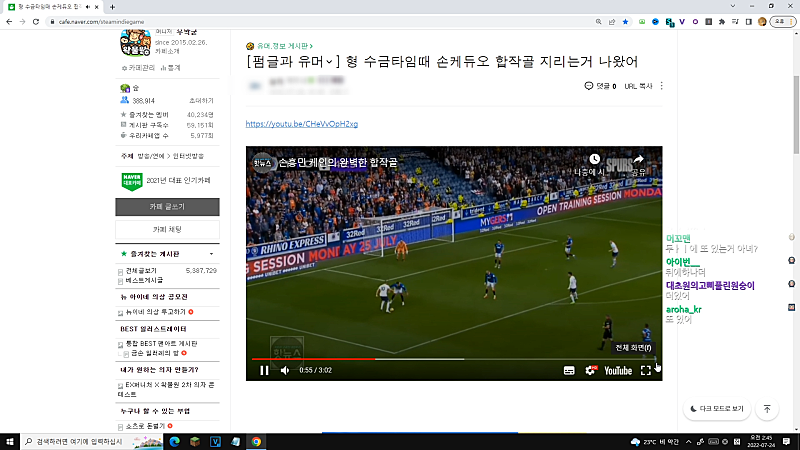
Task: Open the zoom magnifier icon in address bar
Action: pyautogui.click(x=598, y=22)
